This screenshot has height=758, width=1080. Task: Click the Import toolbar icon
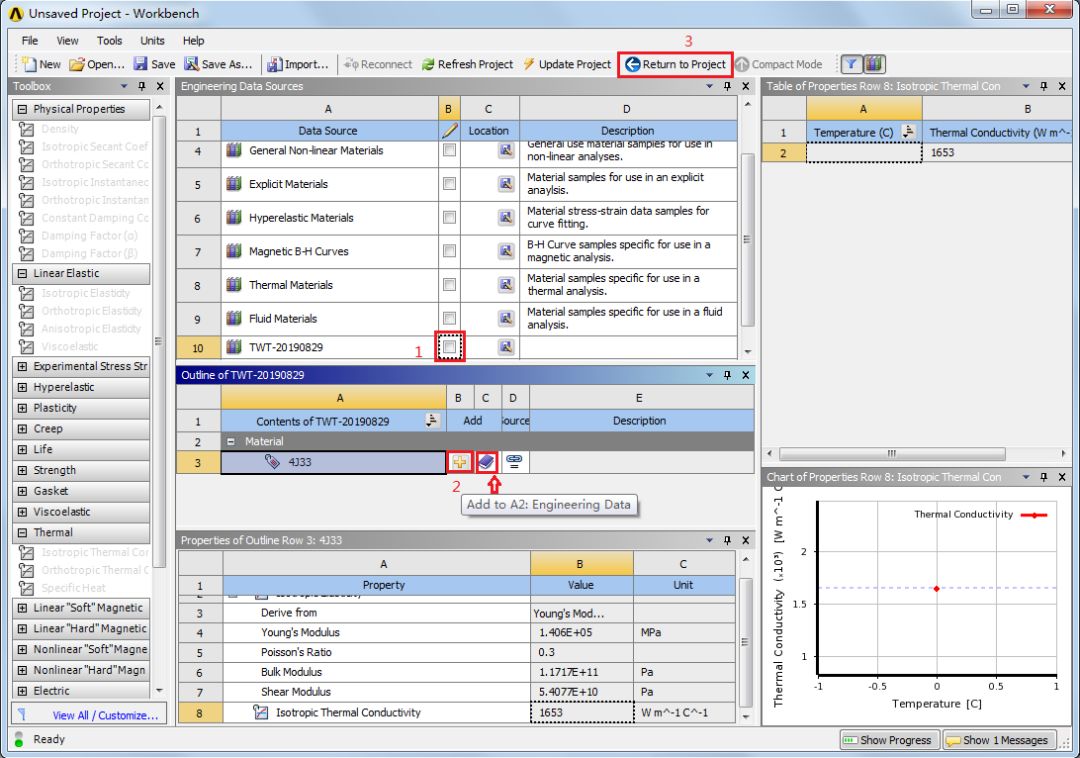coord(275,64)
